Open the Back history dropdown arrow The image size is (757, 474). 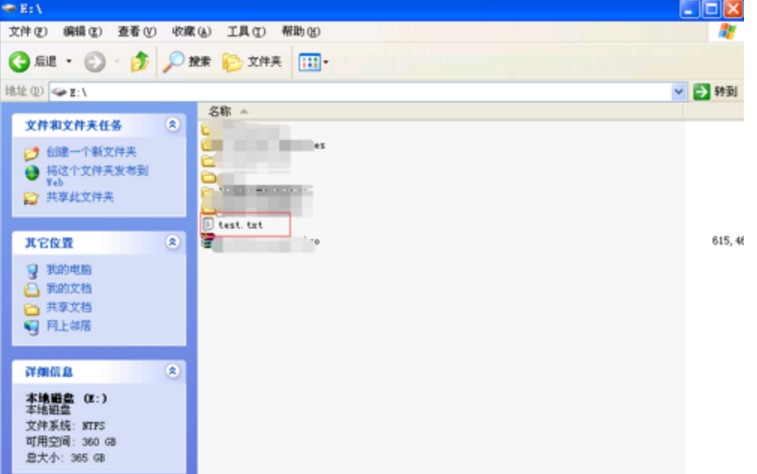coord(69,61)
